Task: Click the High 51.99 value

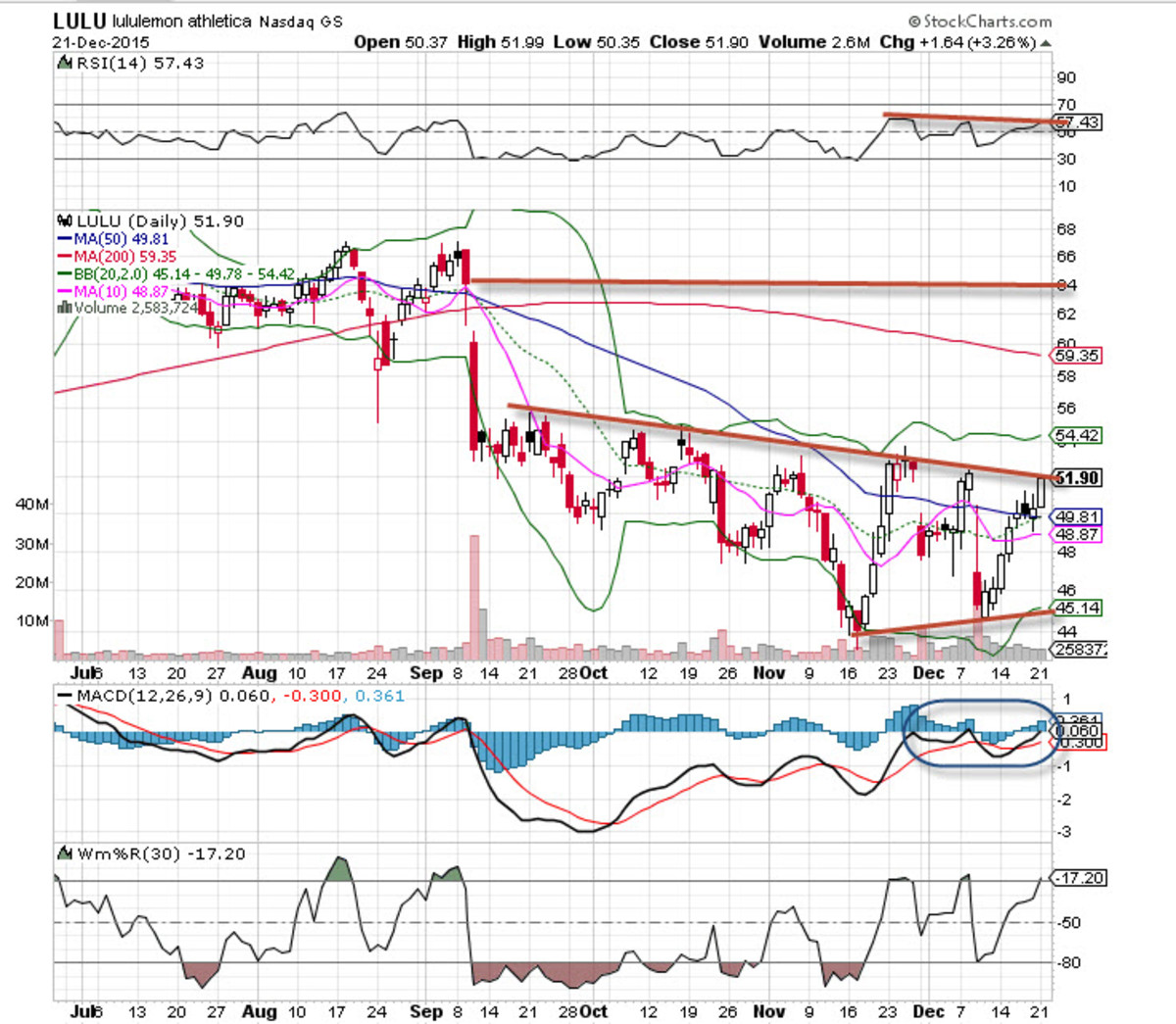Action: point(501,42)
